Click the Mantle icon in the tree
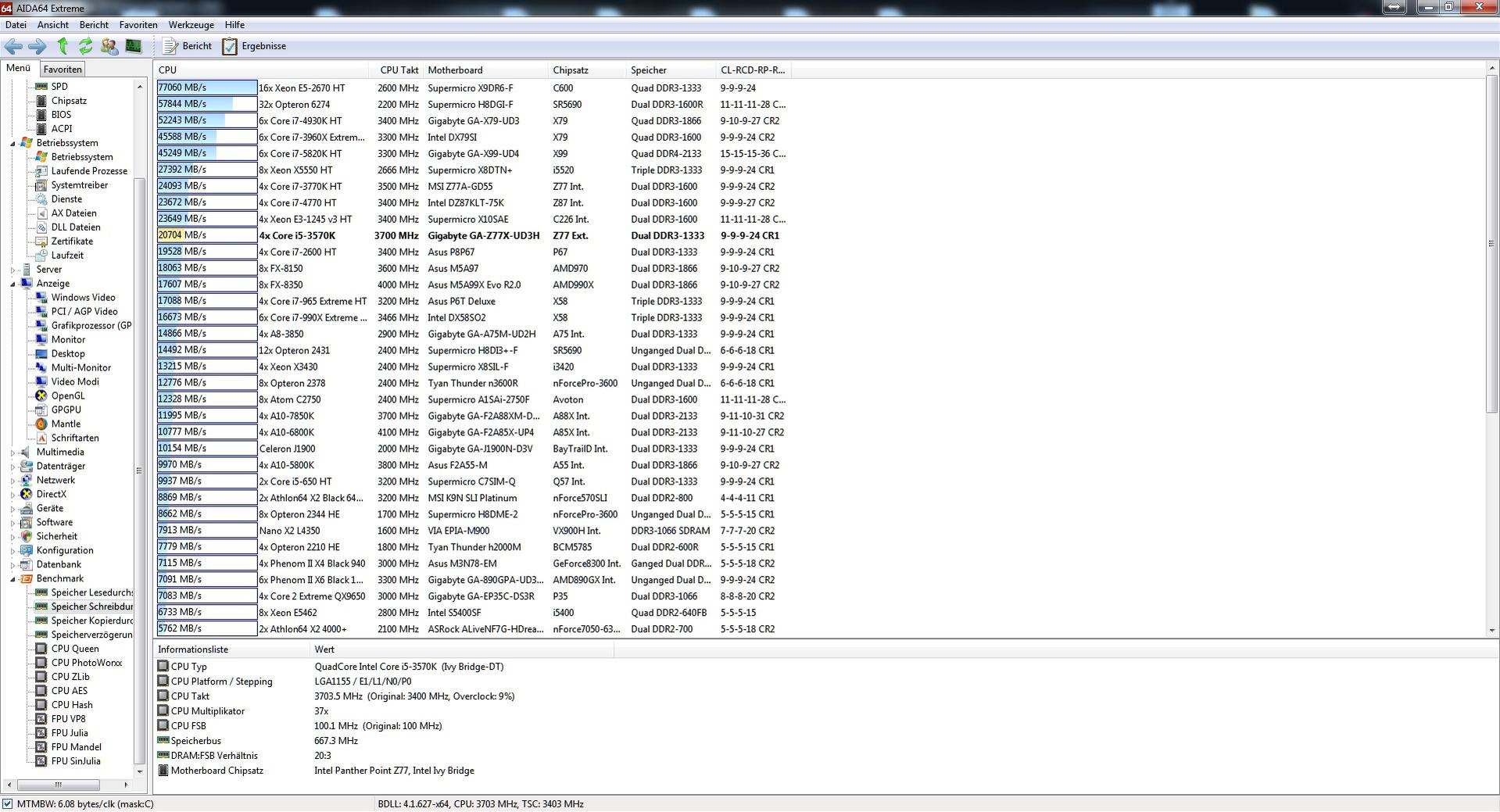The height and width of the screenshot is (812, 1500). tap(41, 424)
